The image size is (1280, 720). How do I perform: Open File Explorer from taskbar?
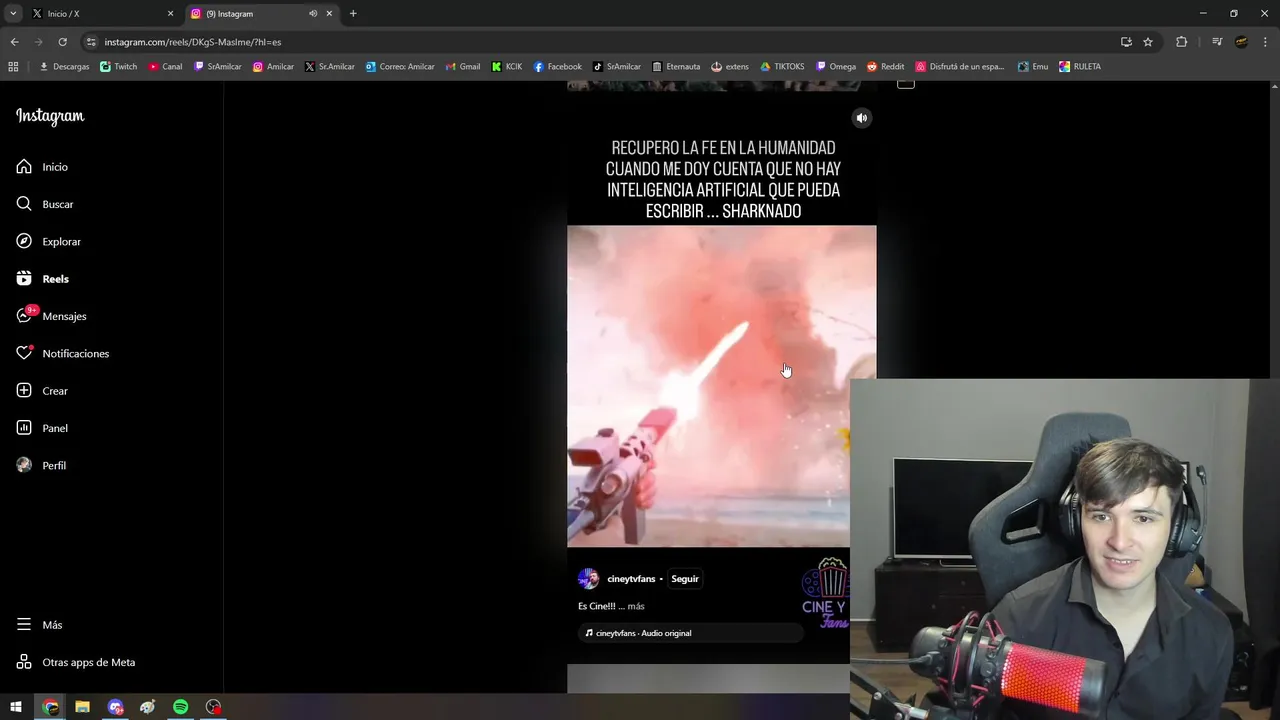click(x=83, y=707)
